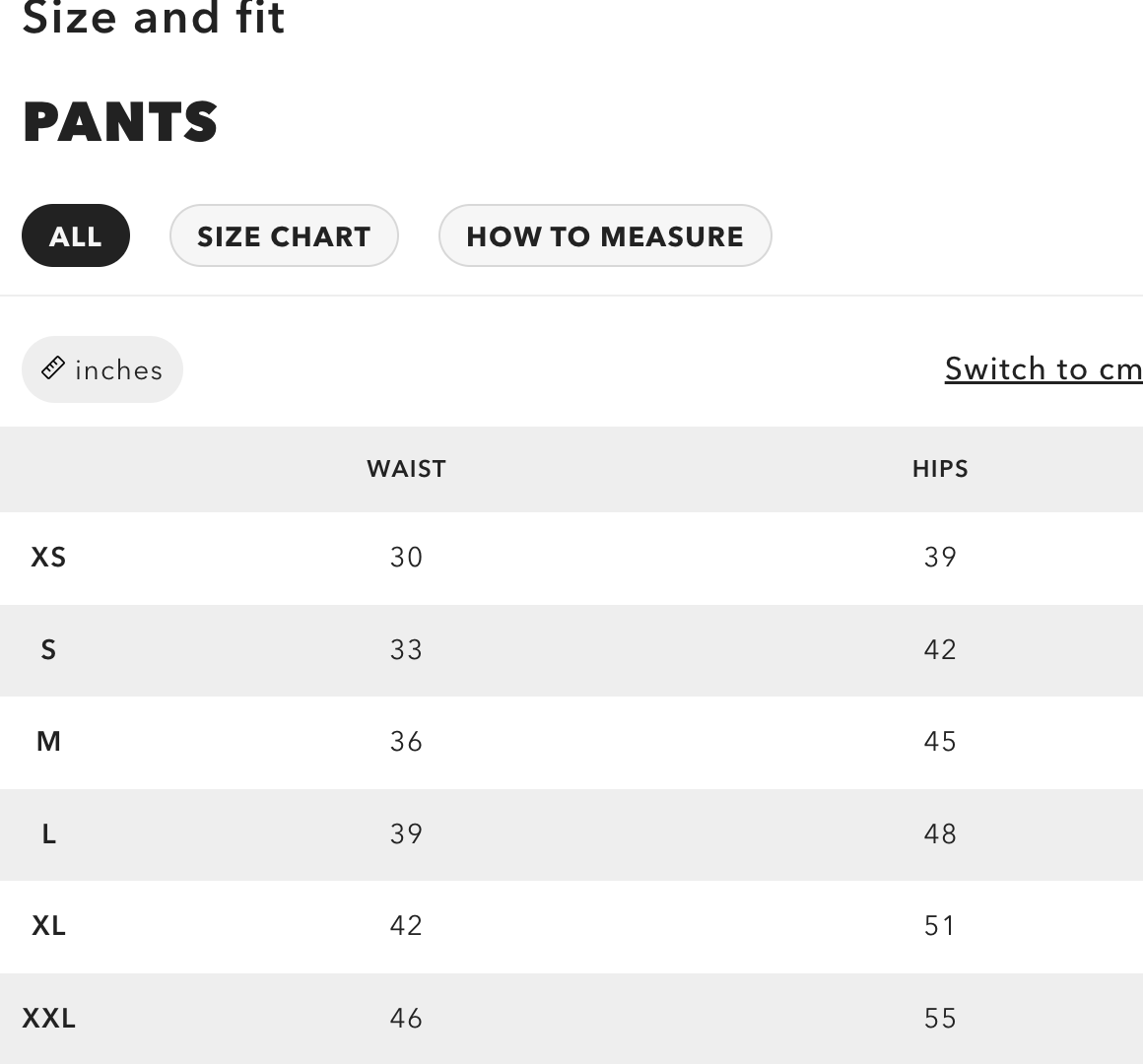Click hips value 55 for size XXL
Screen dimensions: 1143x1064
click(x=940, y=1018)
